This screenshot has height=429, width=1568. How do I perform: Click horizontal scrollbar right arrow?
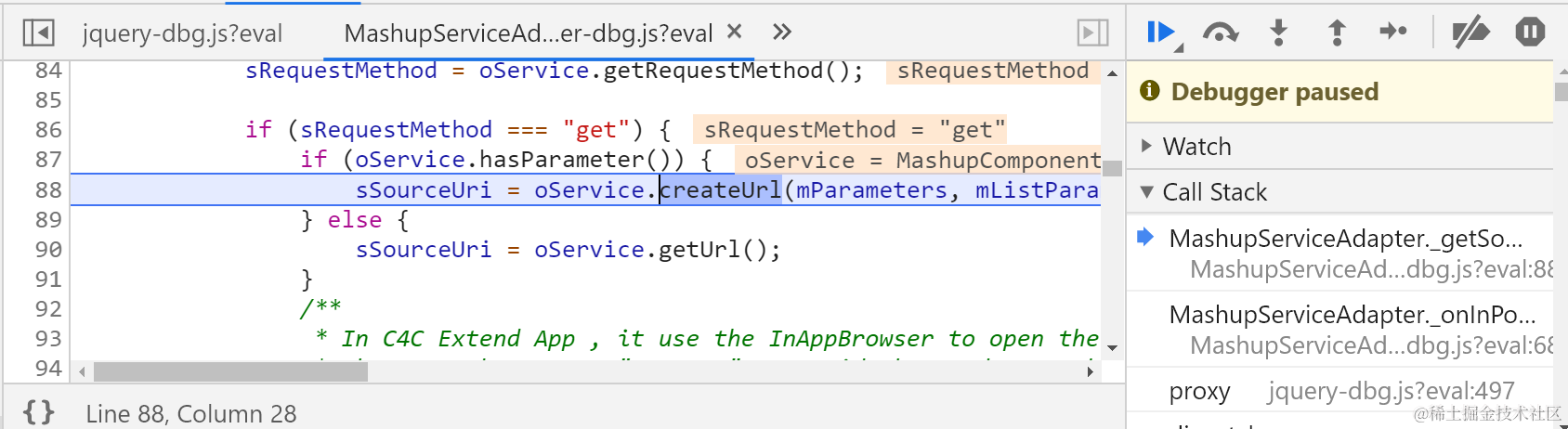click(x=1091, y=371)
